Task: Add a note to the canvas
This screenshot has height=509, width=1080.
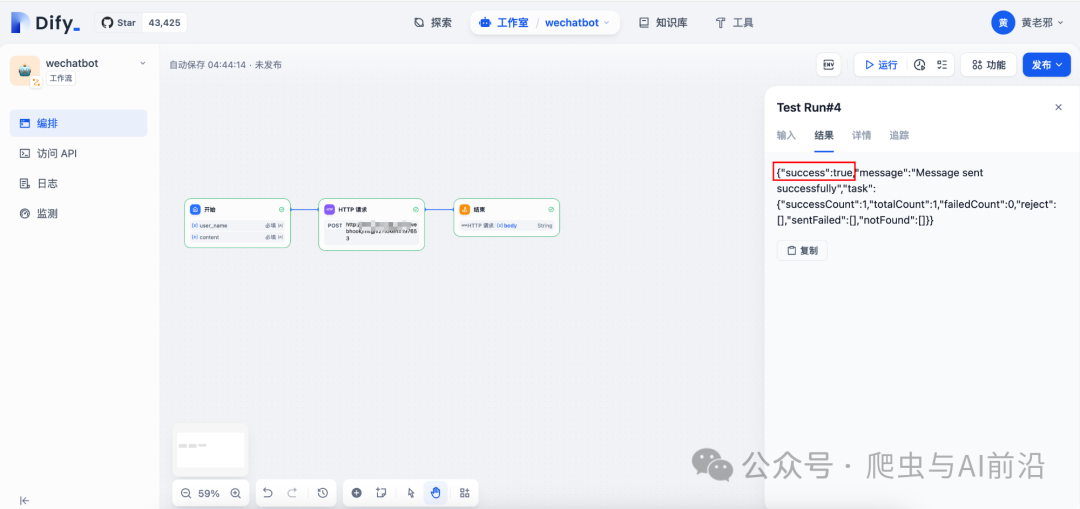Action: pyautogui.click(x=381, y=493)
